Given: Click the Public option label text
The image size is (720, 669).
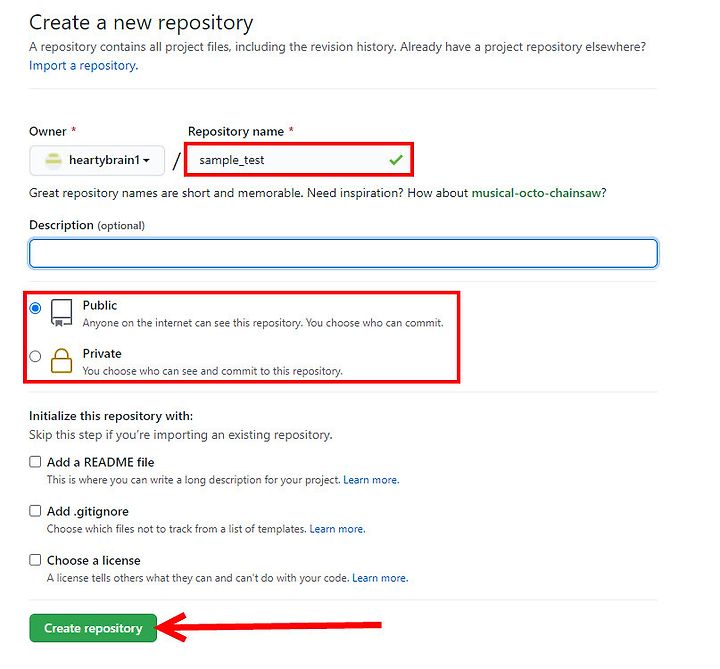Looking at the screenshot, I should click(100, 305).
